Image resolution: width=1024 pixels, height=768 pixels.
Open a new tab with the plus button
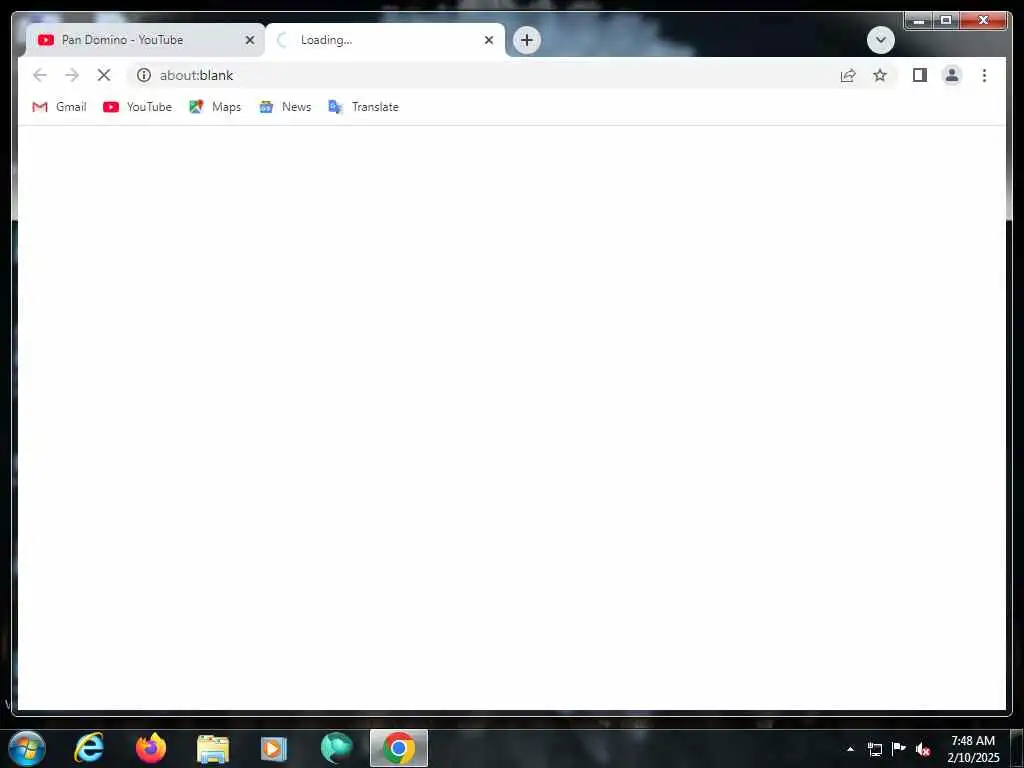[526, 40]
